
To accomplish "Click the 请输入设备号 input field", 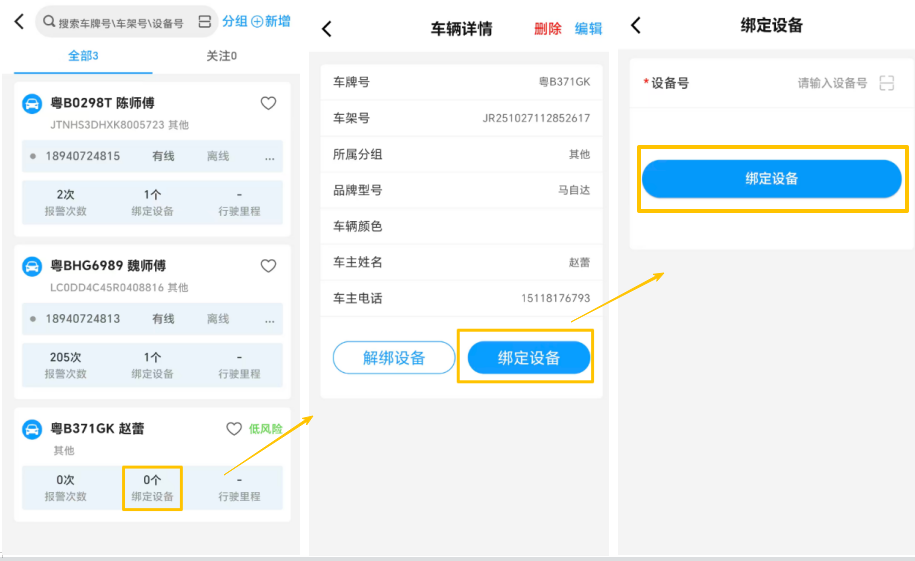I will pos(830,83).
